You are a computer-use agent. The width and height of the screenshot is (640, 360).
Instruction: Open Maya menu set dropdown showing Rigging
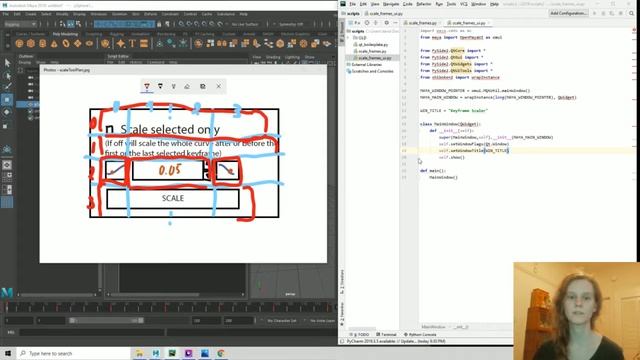click(x=20, y=24)
